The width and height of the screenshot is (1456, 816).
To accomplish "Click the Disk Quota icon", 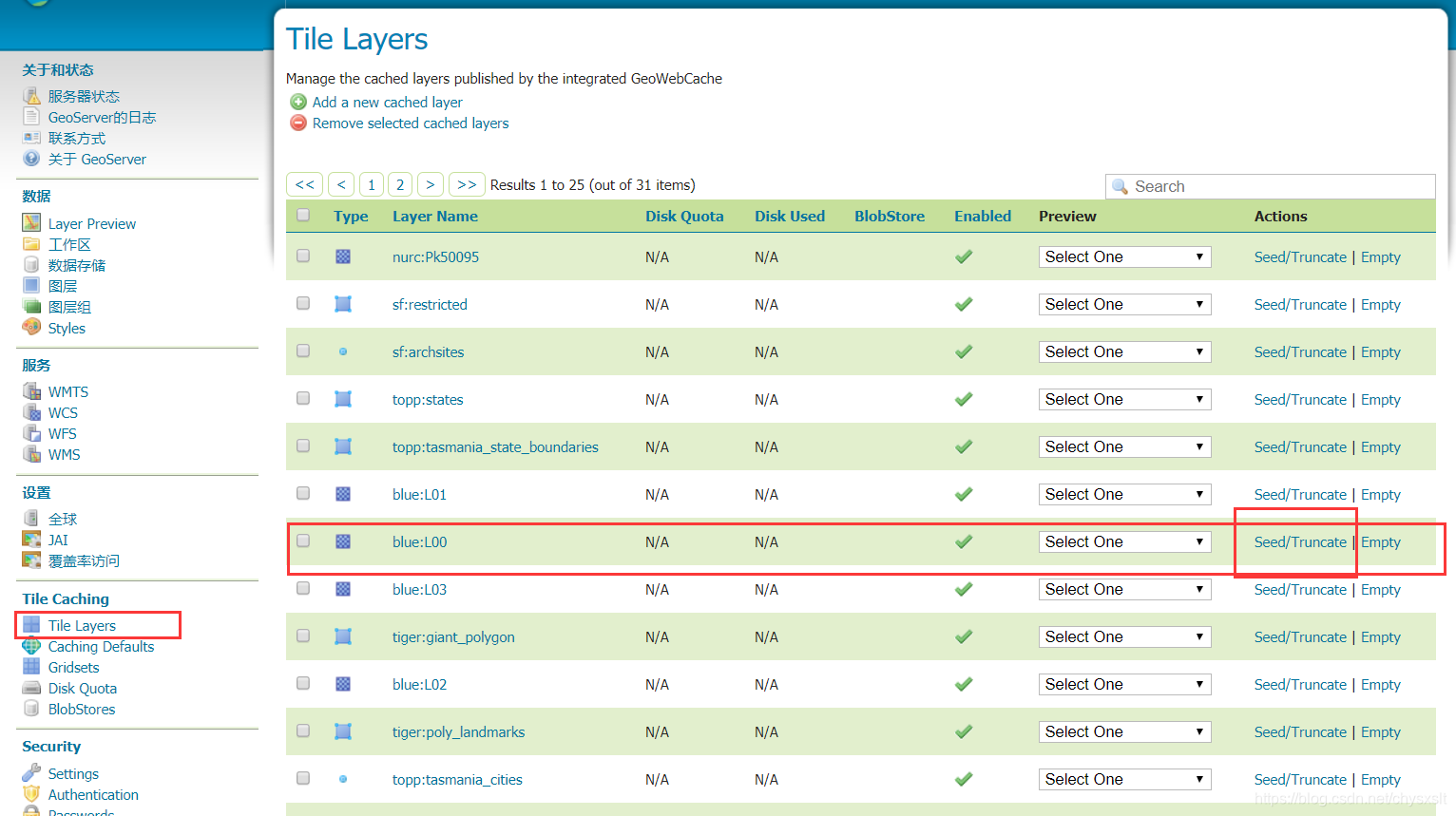I will tap(31, 688).
